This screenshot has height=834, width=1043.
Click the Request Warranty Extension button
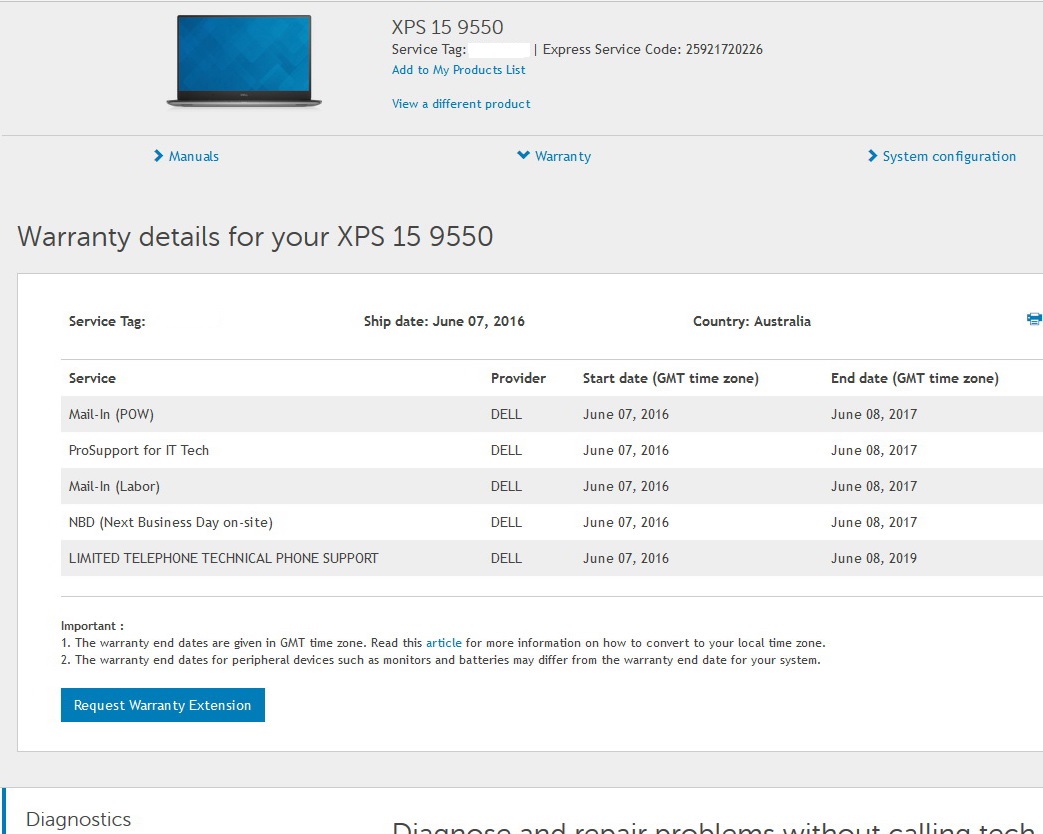pos(163,705)
